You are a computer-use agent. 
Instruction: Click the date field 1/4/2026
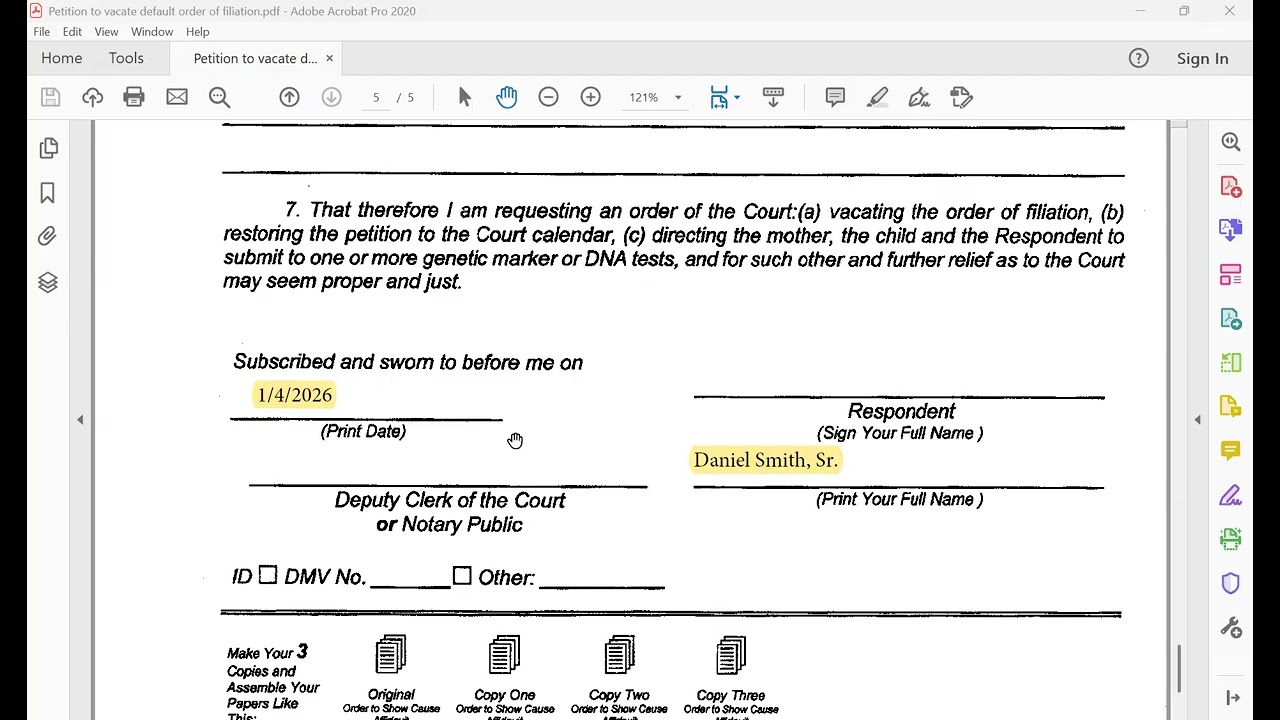pos(295,395)
